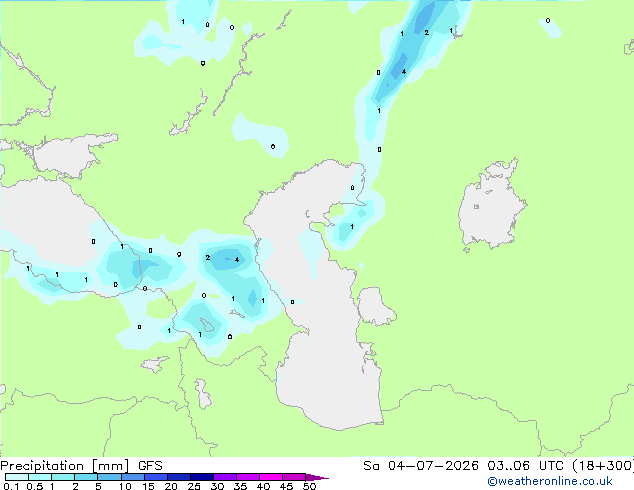This screenshot has width=634, height=490.
Task: Click the 45–50 mm legend color swatch
Action: [294, 477]
